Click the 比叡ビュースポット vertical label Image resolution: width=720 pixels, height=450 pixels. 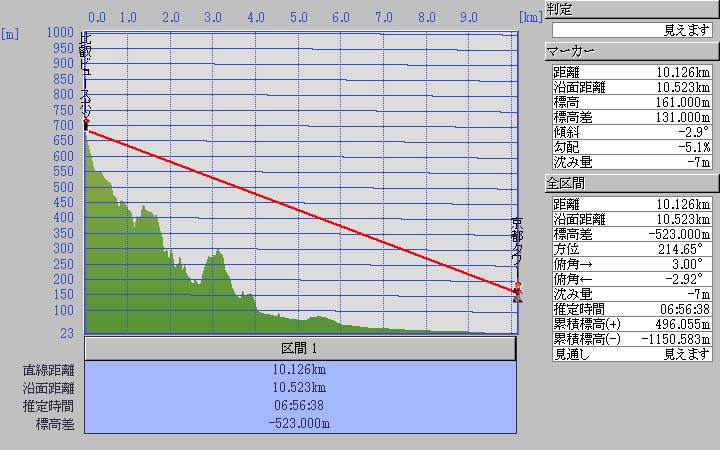[86, 75]
